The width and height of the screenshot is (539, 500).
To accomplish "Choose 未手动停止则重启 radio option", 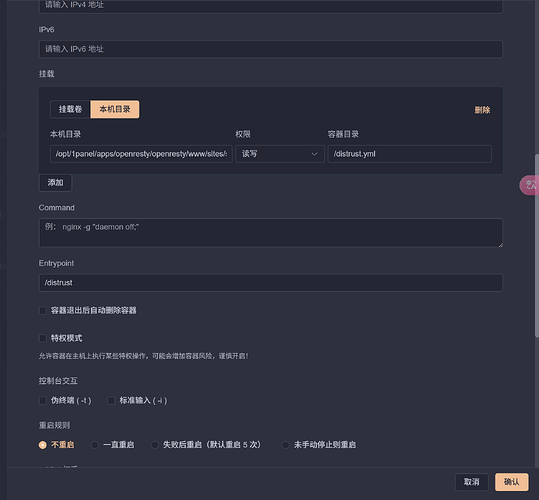I will click(285, 445).
